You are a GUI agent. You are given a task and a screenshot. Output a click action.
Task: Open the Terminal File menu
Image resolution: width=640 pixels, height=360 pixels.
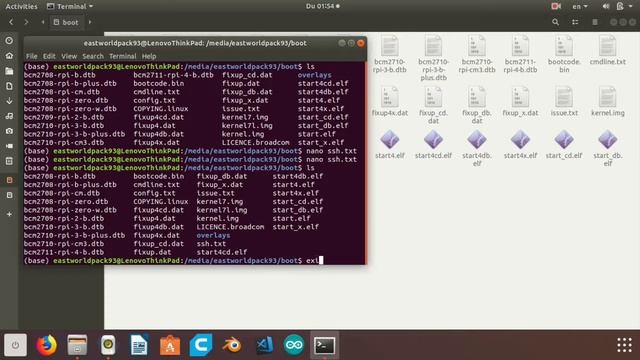[x=31, y=56]
